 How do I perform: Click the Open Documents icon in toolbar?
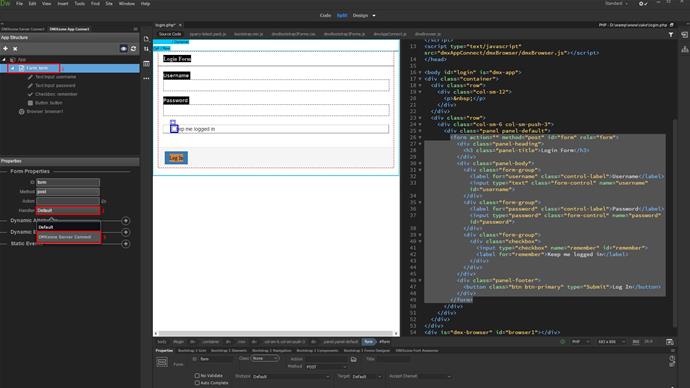coord(146,39)
